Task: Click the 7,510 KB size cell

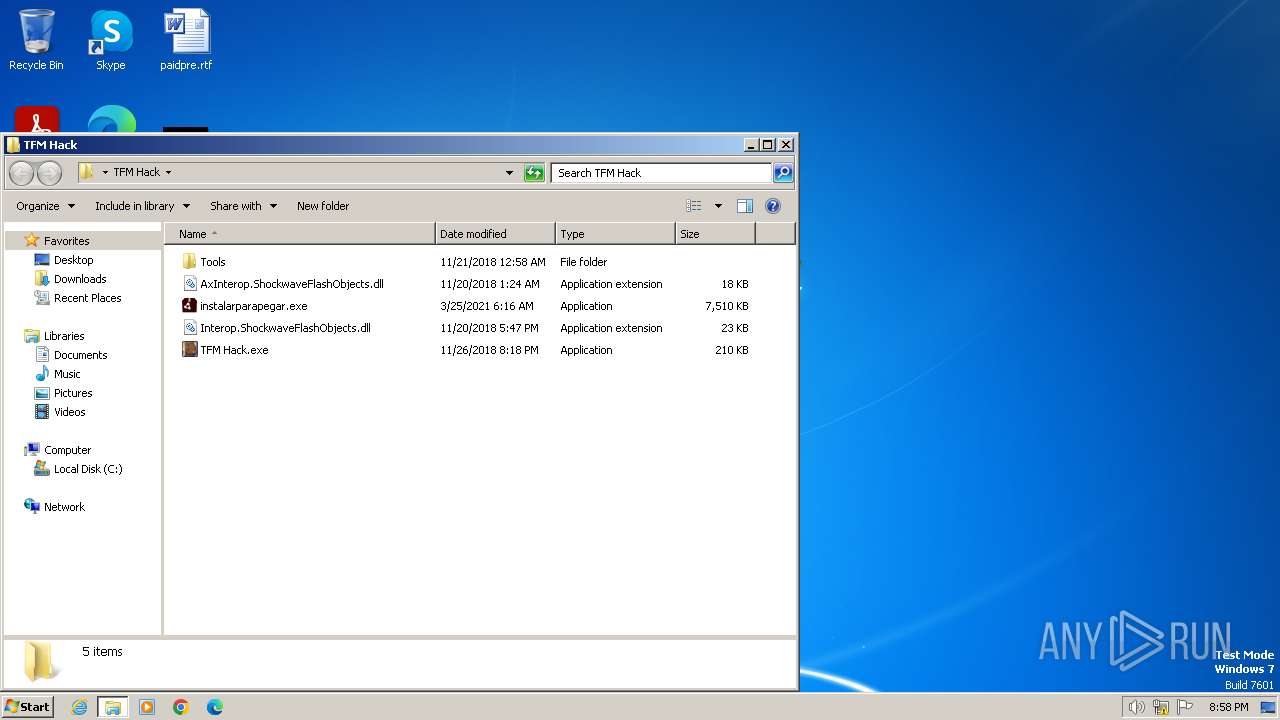Action: pyautogui.click(x=726, y=306)
